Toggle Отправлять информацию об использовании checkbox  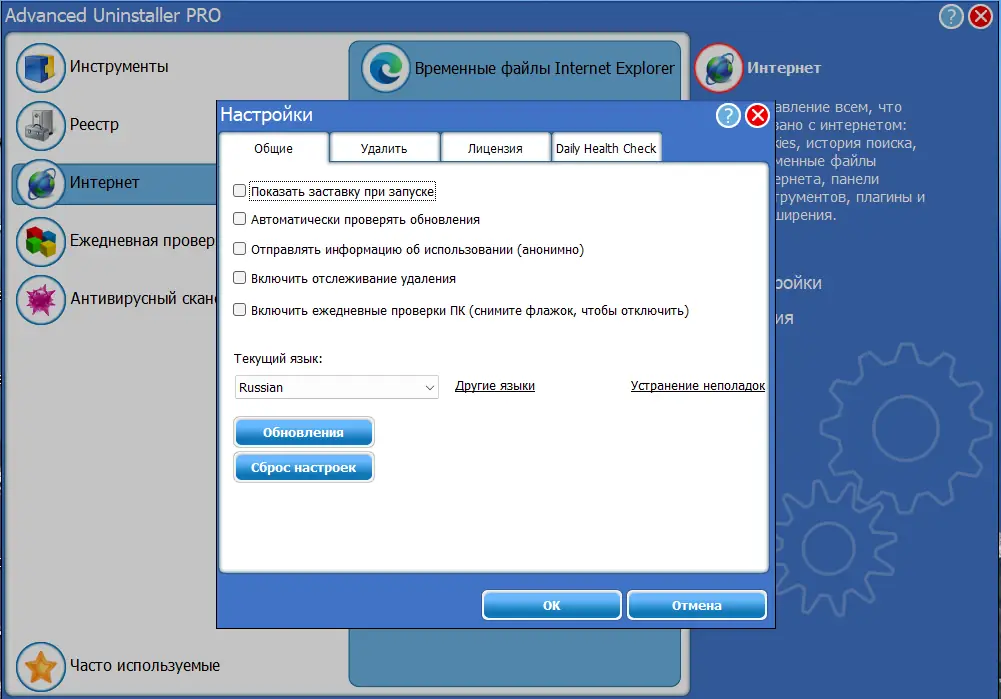coord(239,248)
